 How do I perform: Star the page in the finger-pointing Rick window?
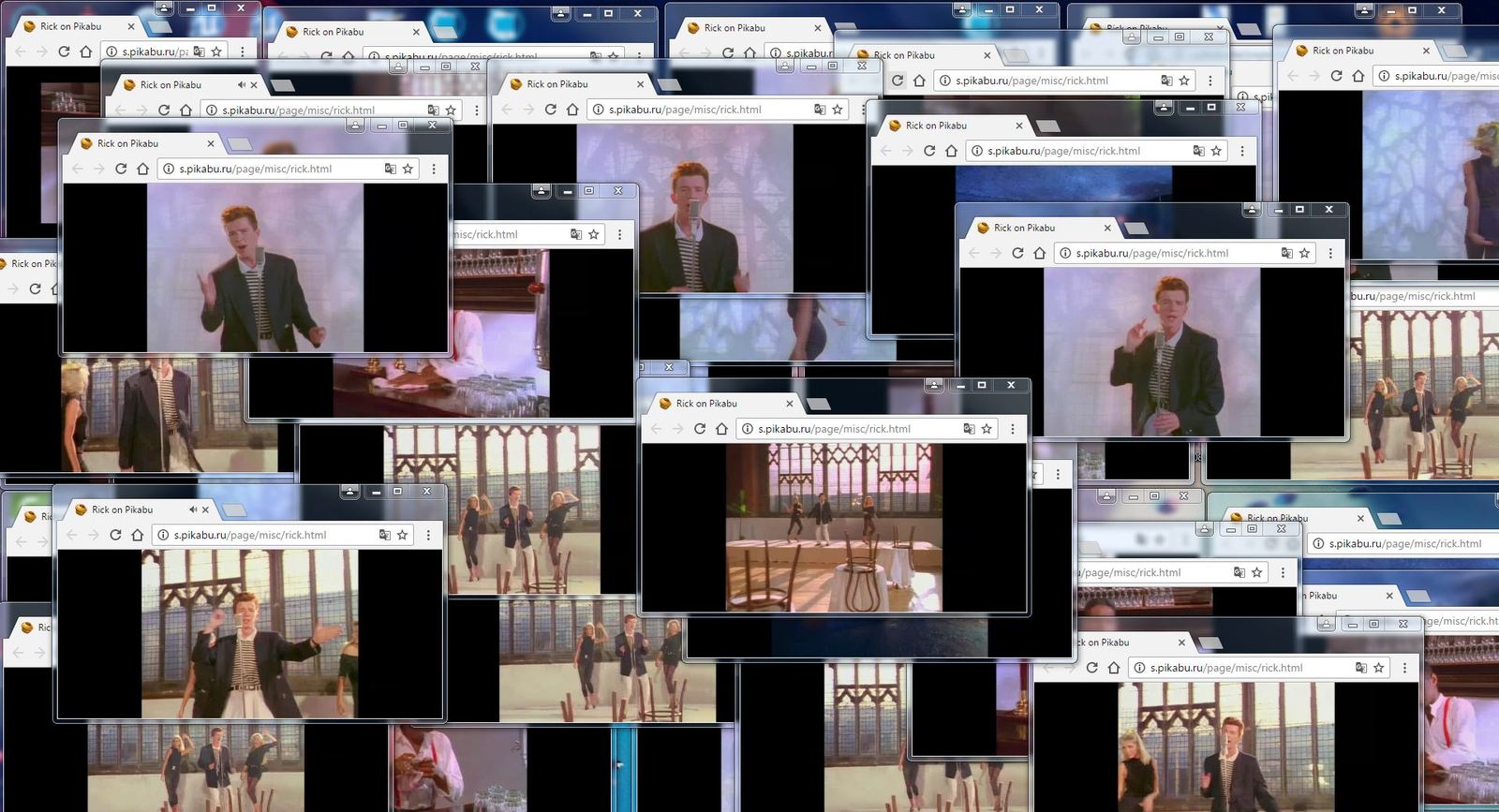[1304, 253]
